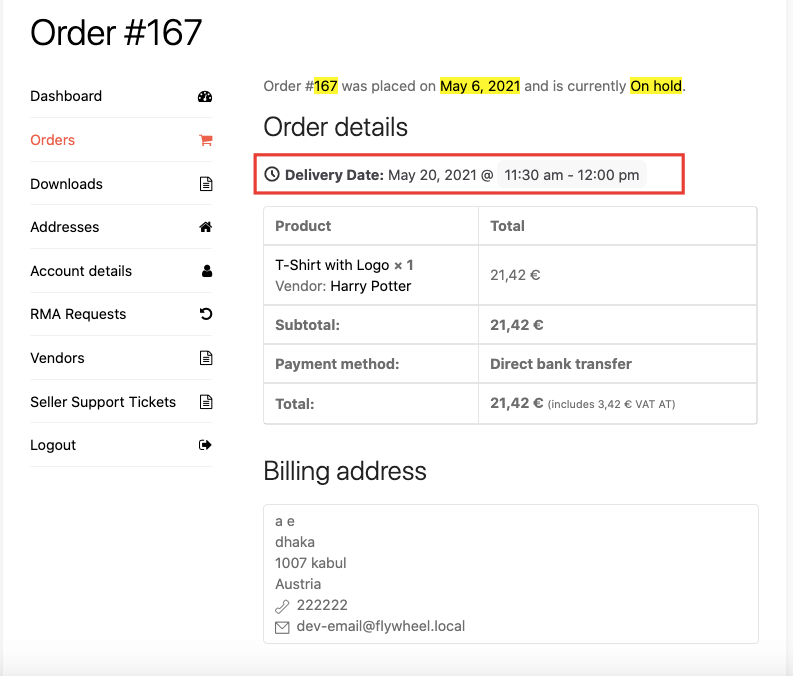Click the Vendors document icon

tap(206, 358)
